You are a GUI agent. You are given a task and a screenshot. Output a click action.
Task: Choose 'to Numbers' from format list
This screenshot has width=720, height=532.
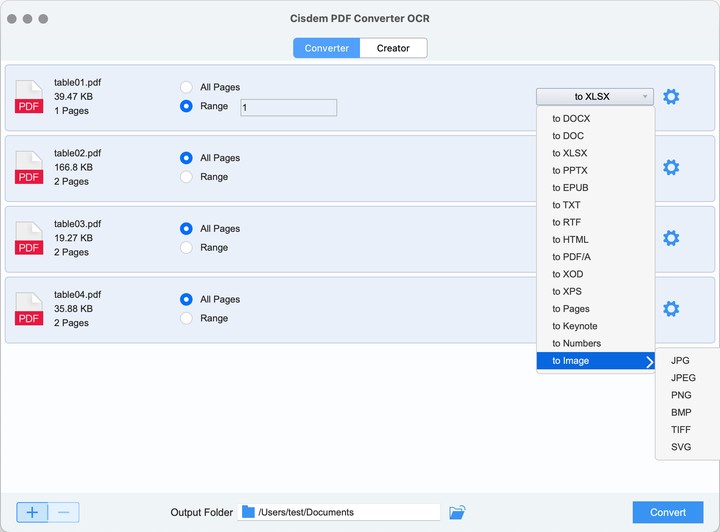click(x=596, y=343)
